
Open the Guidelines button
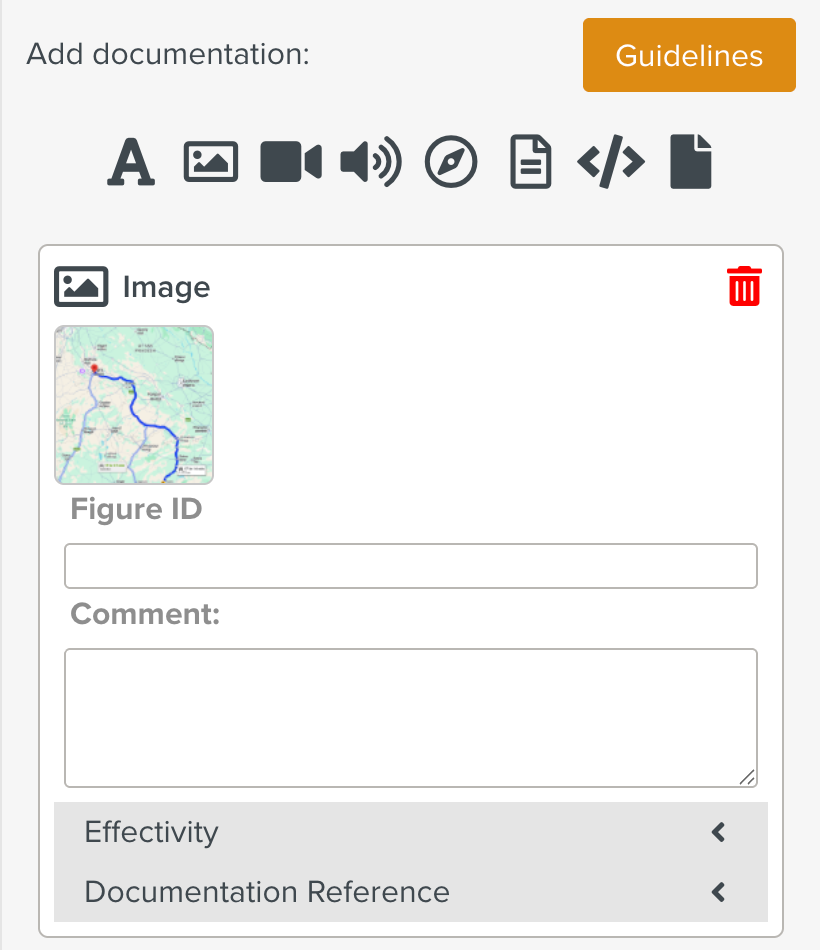click(689, 55)
